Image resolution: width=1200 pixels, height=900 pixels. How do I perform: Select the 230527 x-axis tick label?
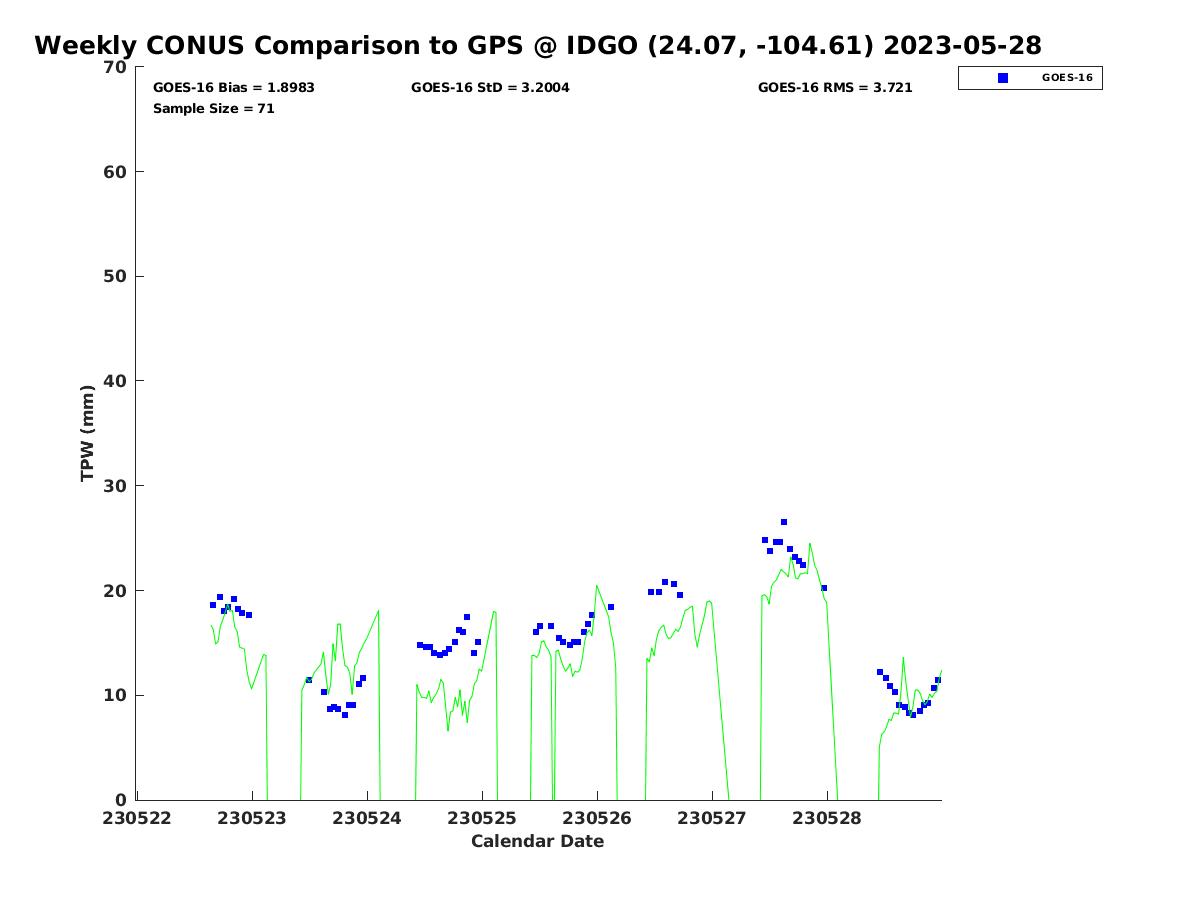[712, 818]
